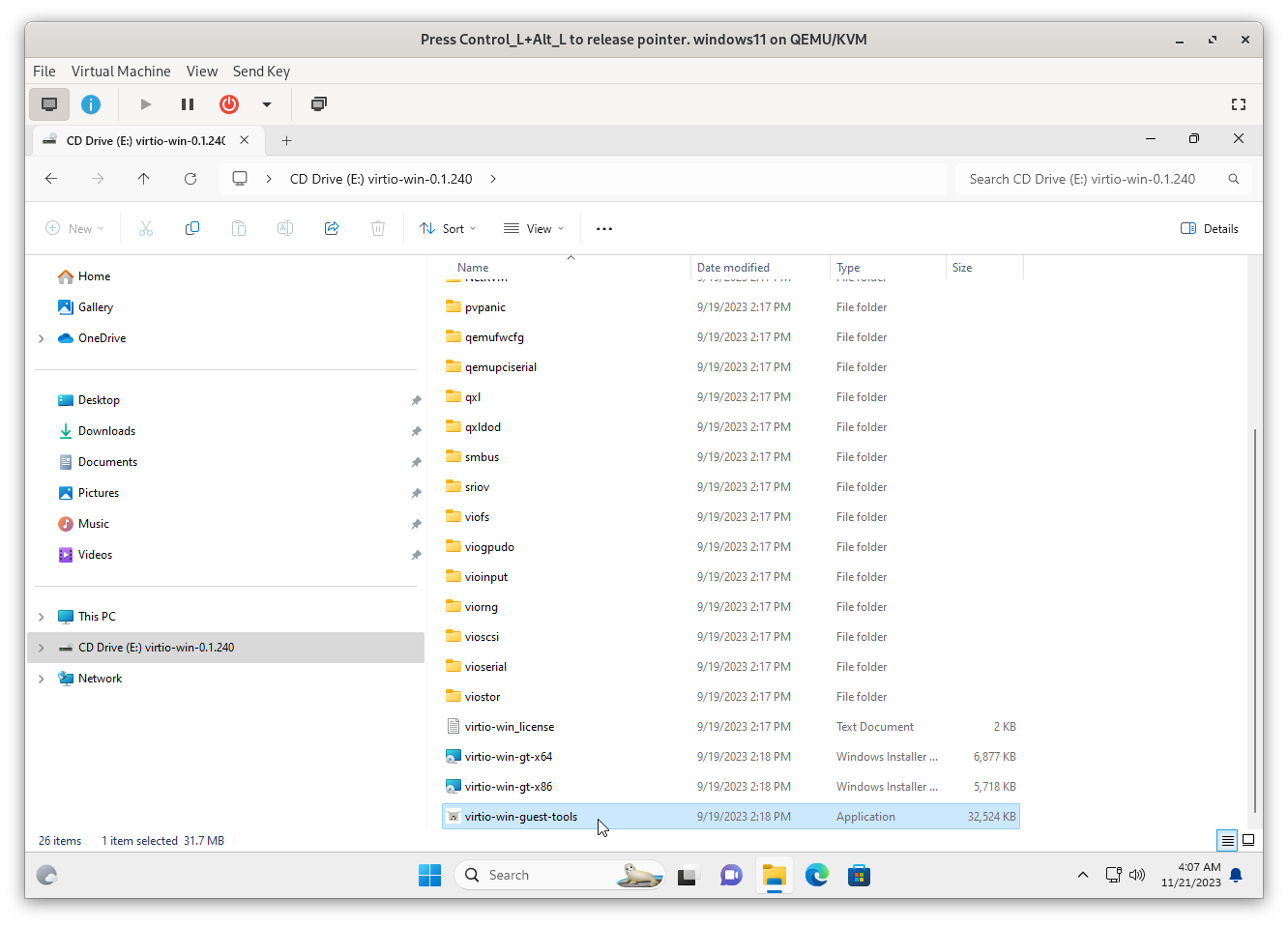Viewport: 1288px width, 926px height.
Task: Expand the OneDrive tree node
Action: [x=41, y=338]
